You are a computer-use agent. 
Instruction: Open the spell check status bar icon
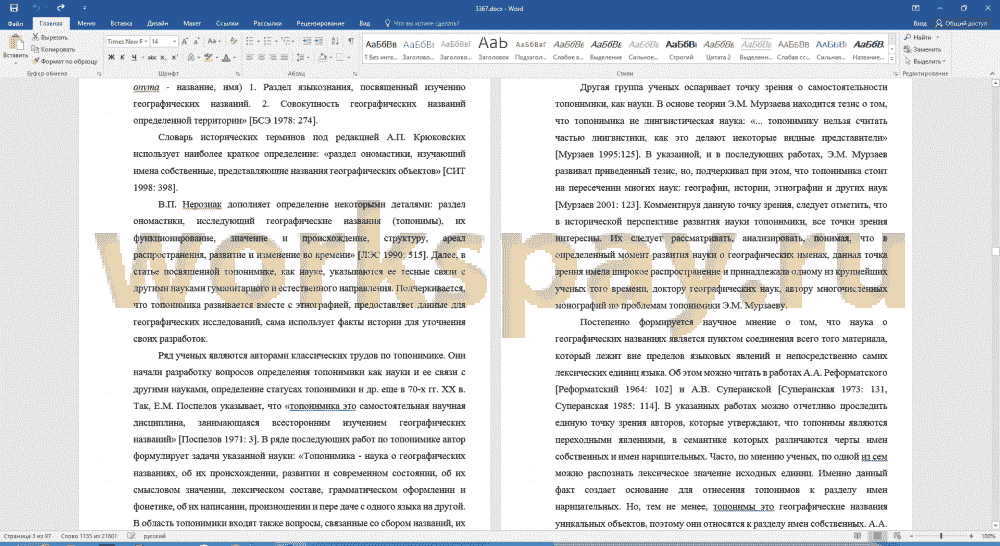(x=131, y=536)
